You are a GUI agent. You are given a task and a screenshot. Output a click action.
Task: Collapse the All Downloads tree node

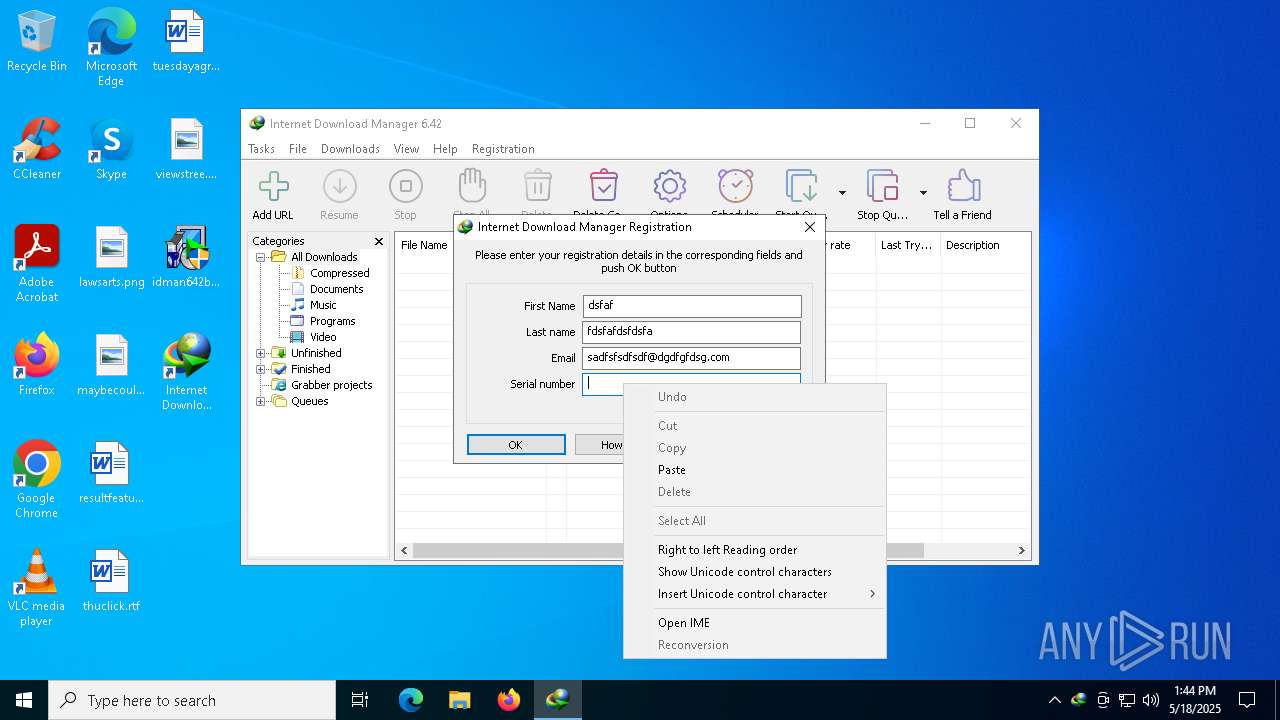click(261, 257)
